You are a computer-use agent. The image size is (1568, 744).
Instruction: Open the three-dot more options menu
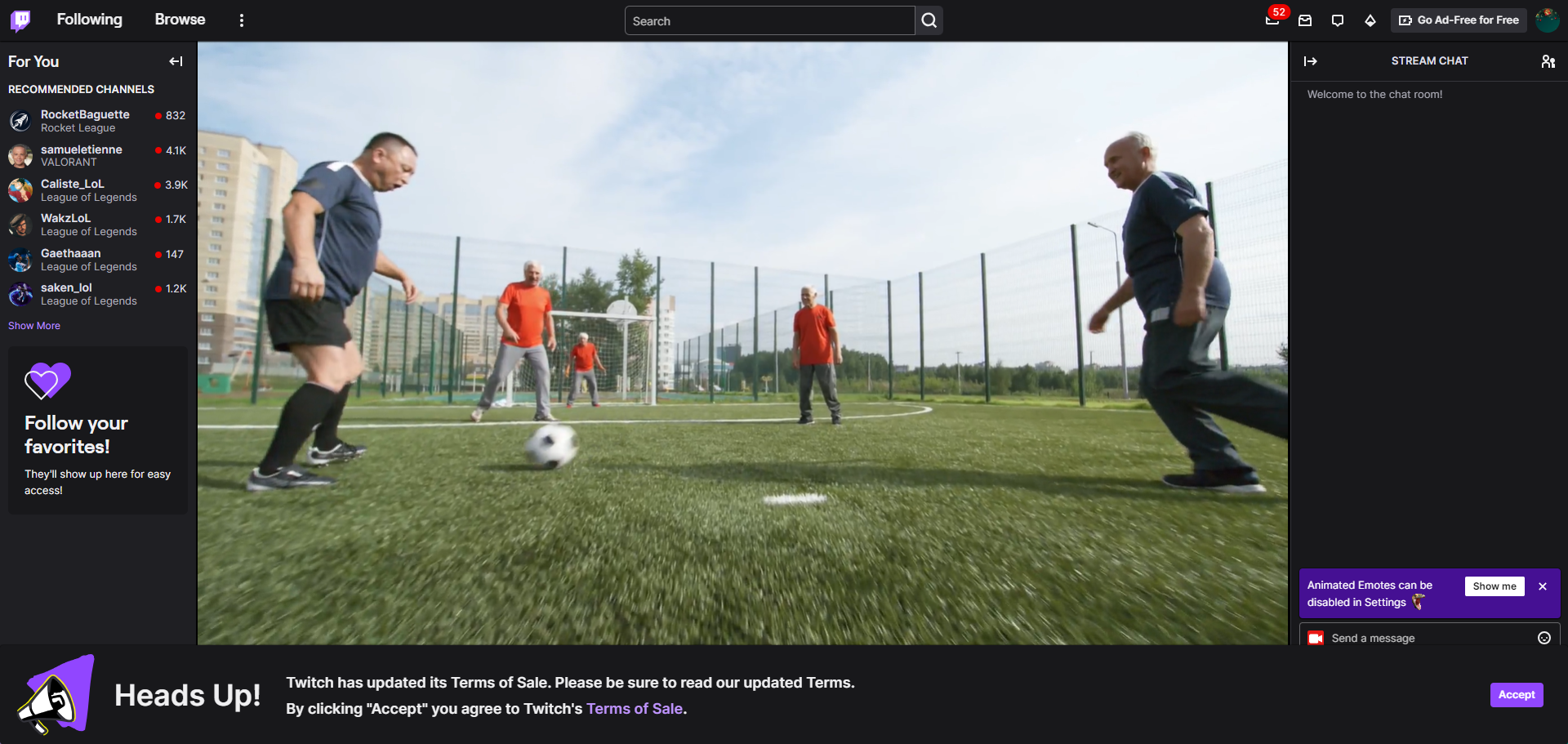[x=241, y=20]
